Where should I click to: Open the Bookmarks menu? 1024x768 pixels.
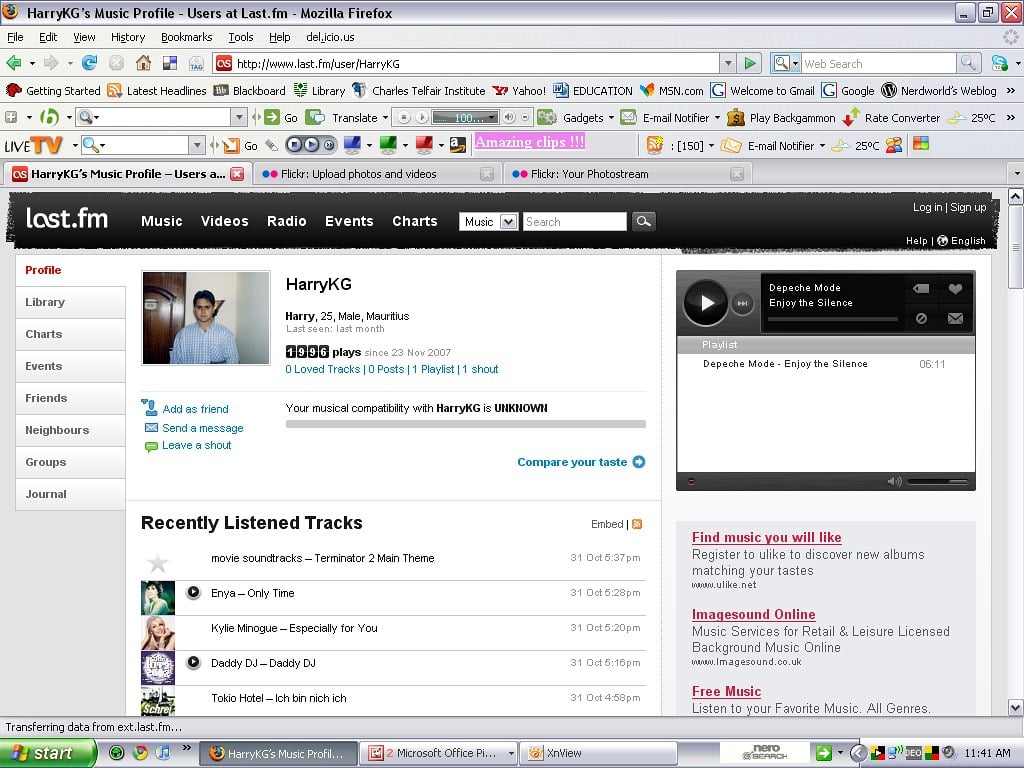(186, 37)
